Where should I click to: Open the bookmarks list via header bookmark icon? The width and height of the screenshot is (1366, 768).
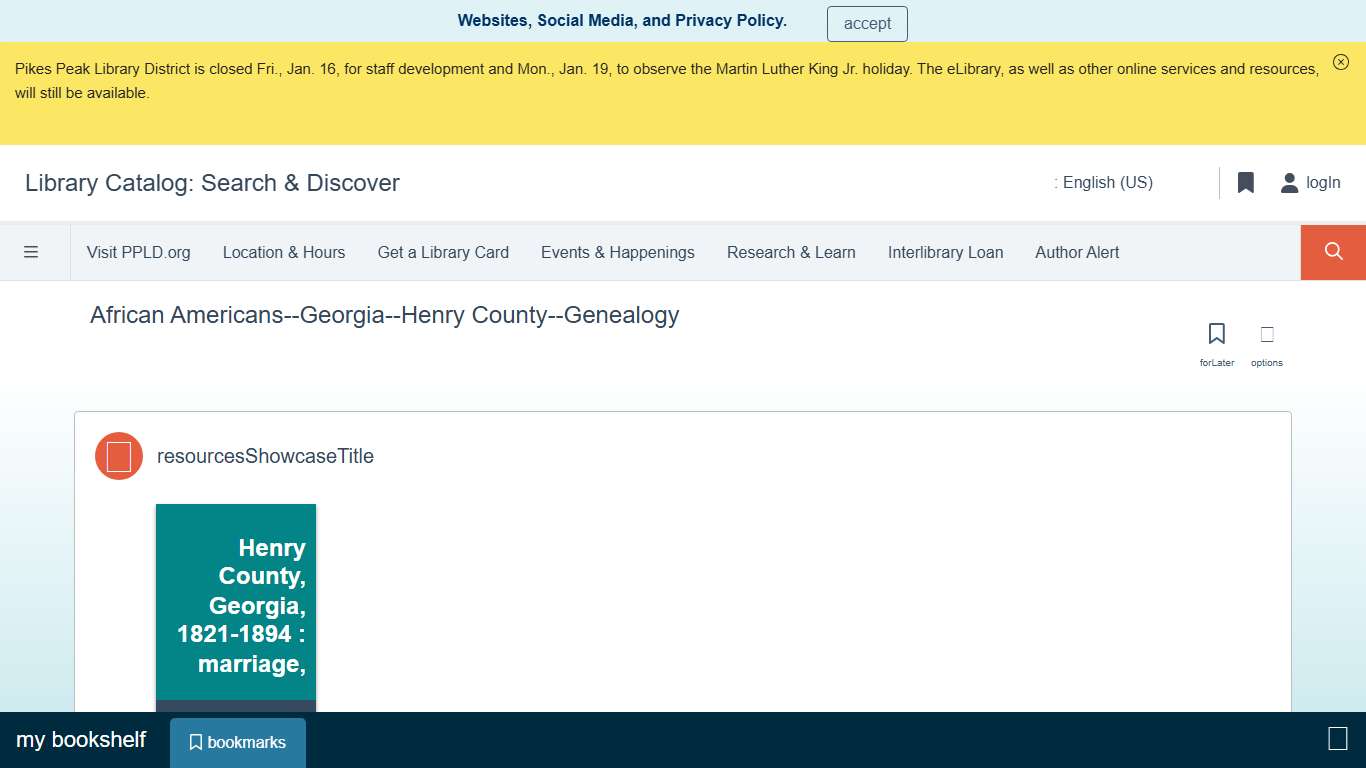tap(1245, 183)
